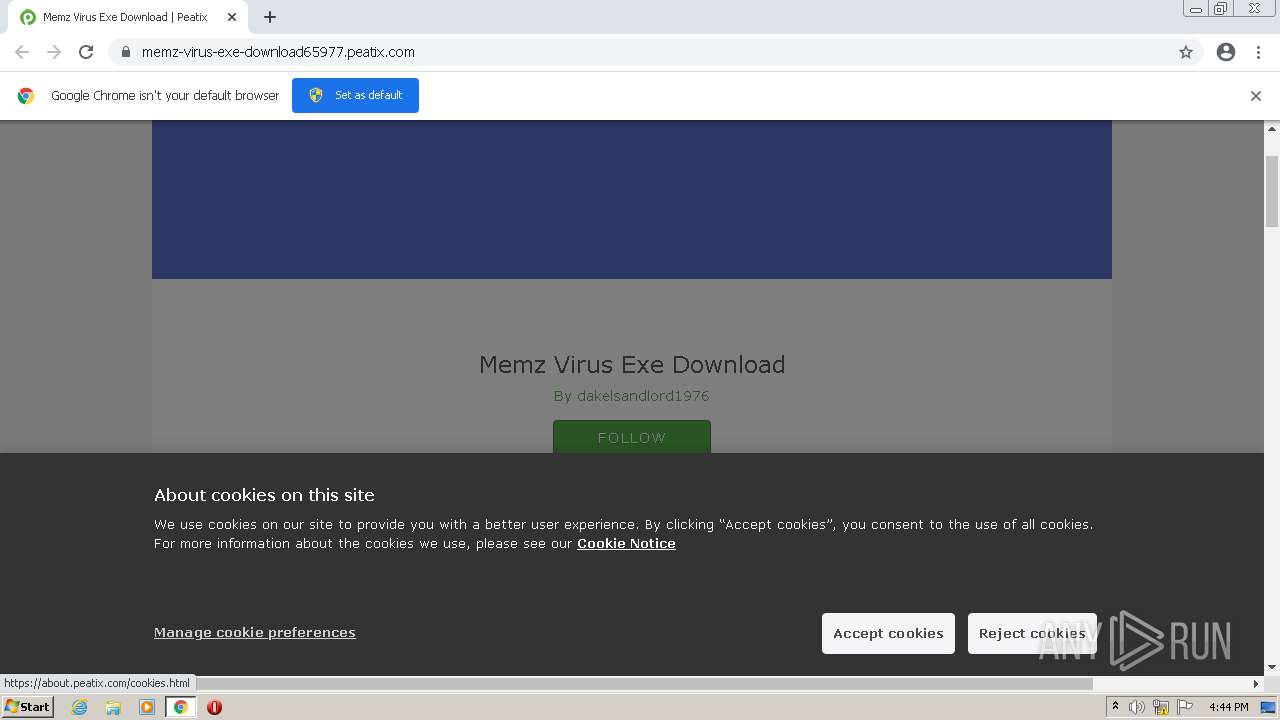
Task: Open the Action Center flag icon
Action: (1184, 707)
